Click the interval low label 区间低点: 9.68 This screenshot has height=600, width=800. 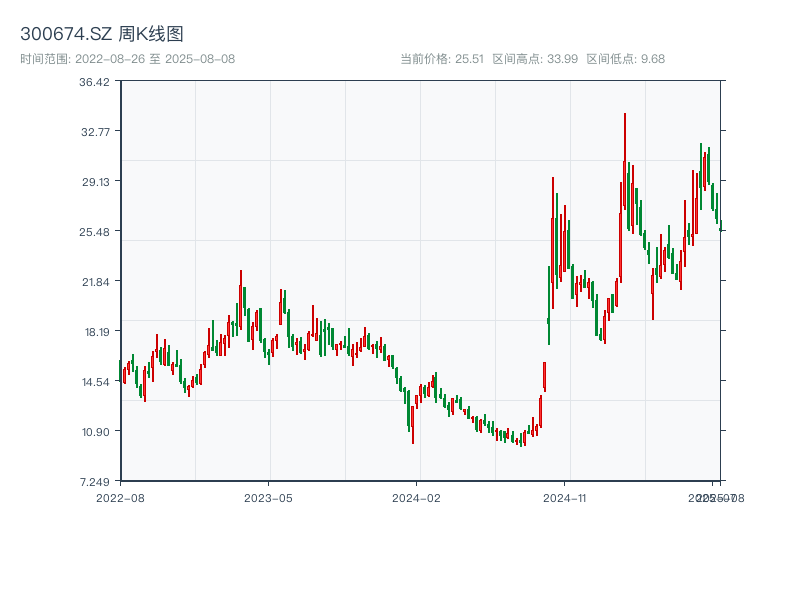pyautogui.click(x=626, y=59)
